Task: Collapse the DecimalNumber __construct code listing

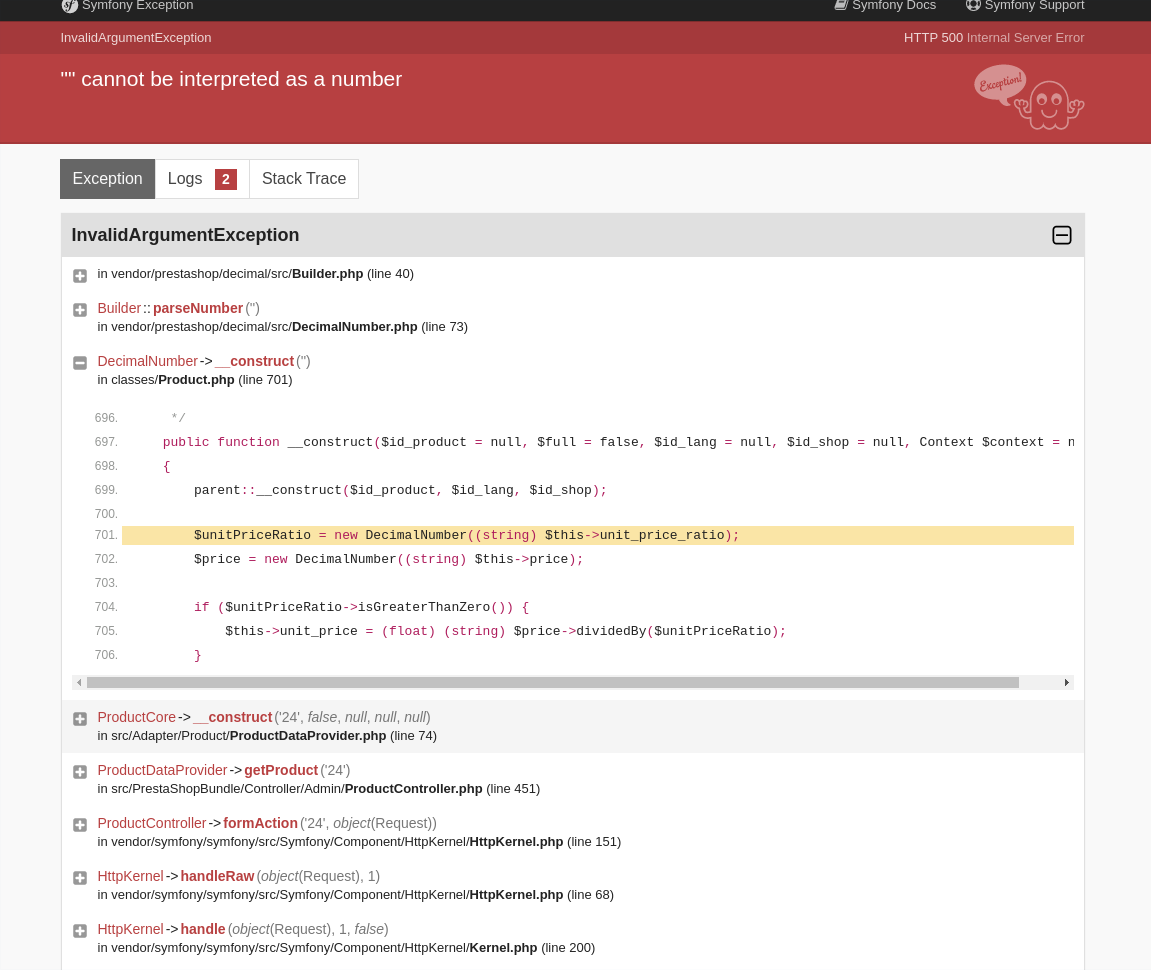Action: (x=80, y=363)
